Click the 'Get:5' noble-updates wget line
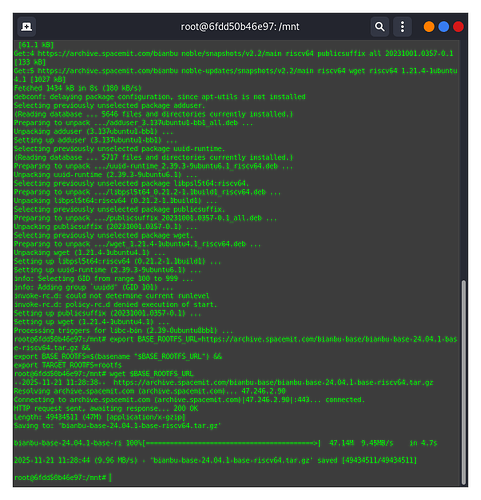The image size is (481, 500). (x=236, y=75)
